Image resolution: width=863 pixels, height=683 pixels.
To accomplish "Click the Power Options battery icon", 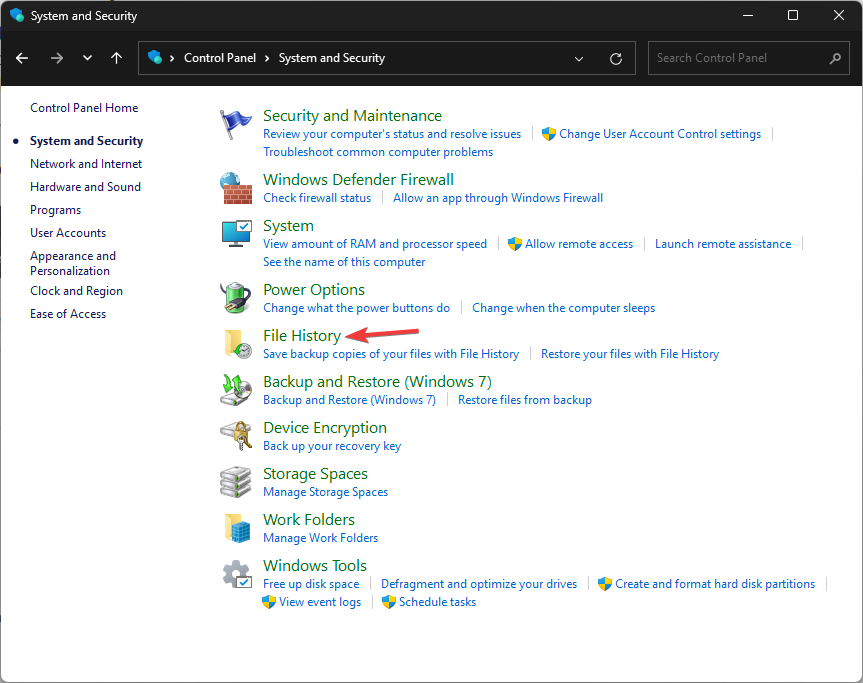I will [x=236, y=298].
